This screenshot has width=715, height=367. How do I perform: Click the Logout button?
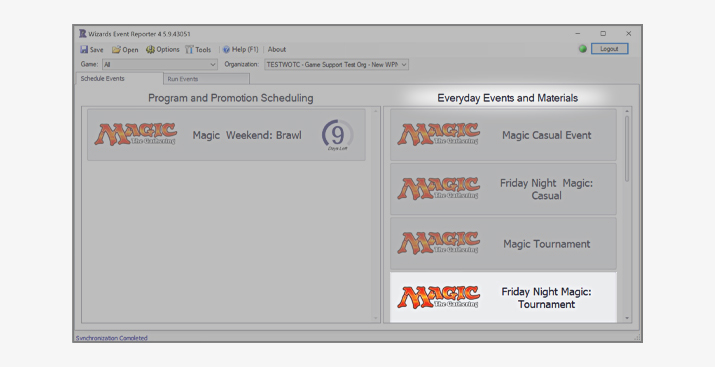point(609,49)
